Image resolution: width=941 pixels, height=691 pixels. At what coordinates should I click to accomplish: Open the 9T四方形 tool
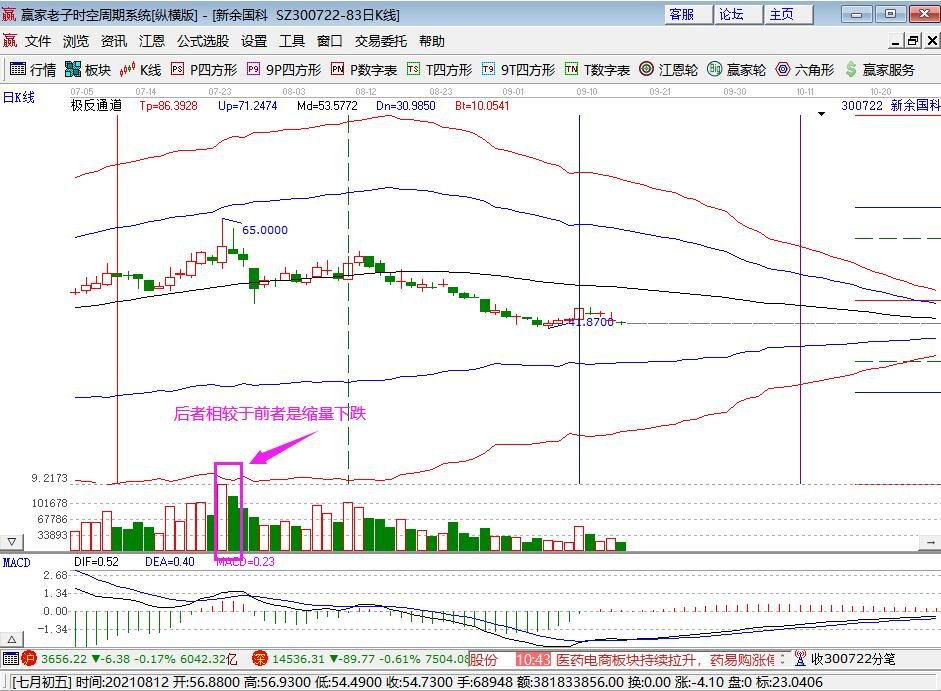(519, 70)
